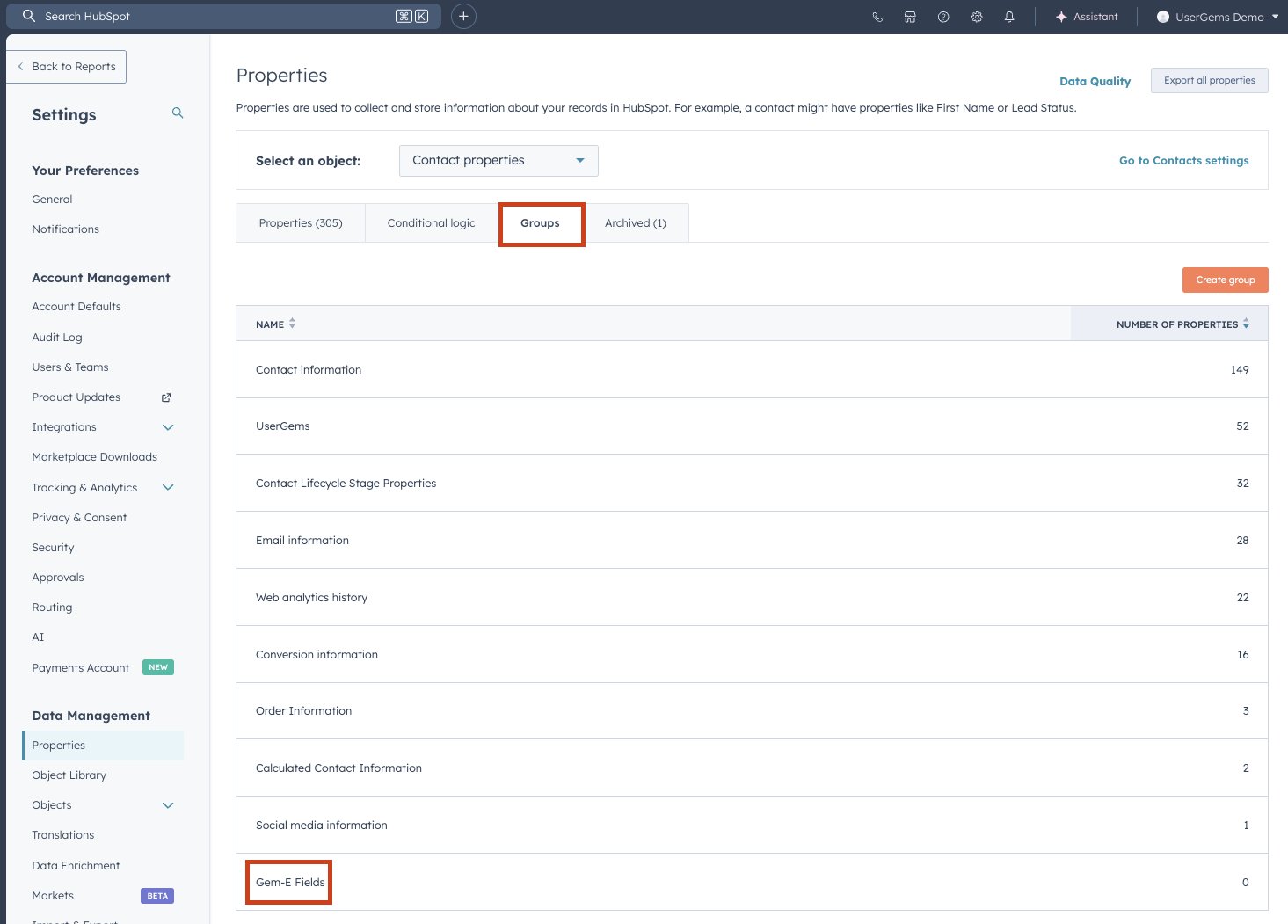Screen dimensions: 1288x924
Task: Sort by NUMBER OF PROPERTIES arrows
Action: 1246,324
